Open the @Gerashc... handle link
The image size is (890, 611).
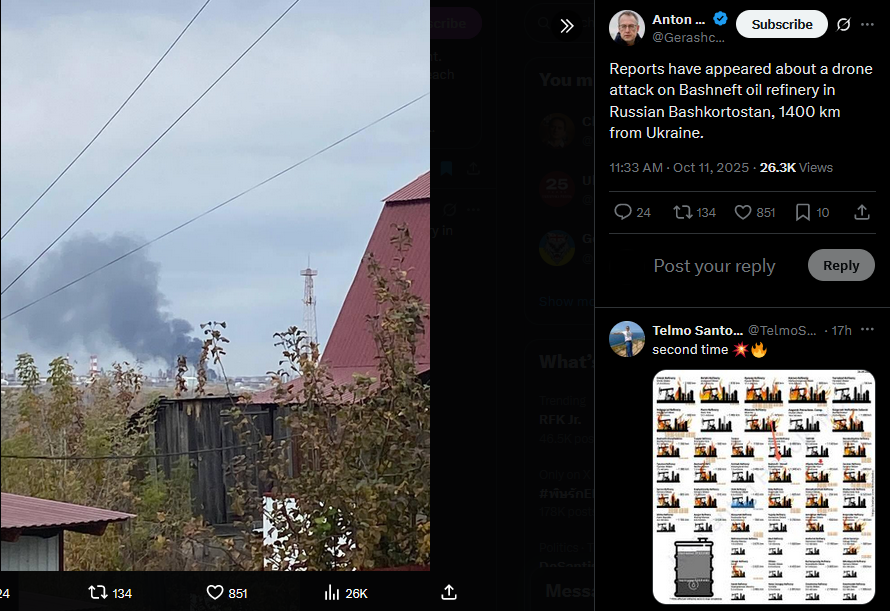(688, 37)
